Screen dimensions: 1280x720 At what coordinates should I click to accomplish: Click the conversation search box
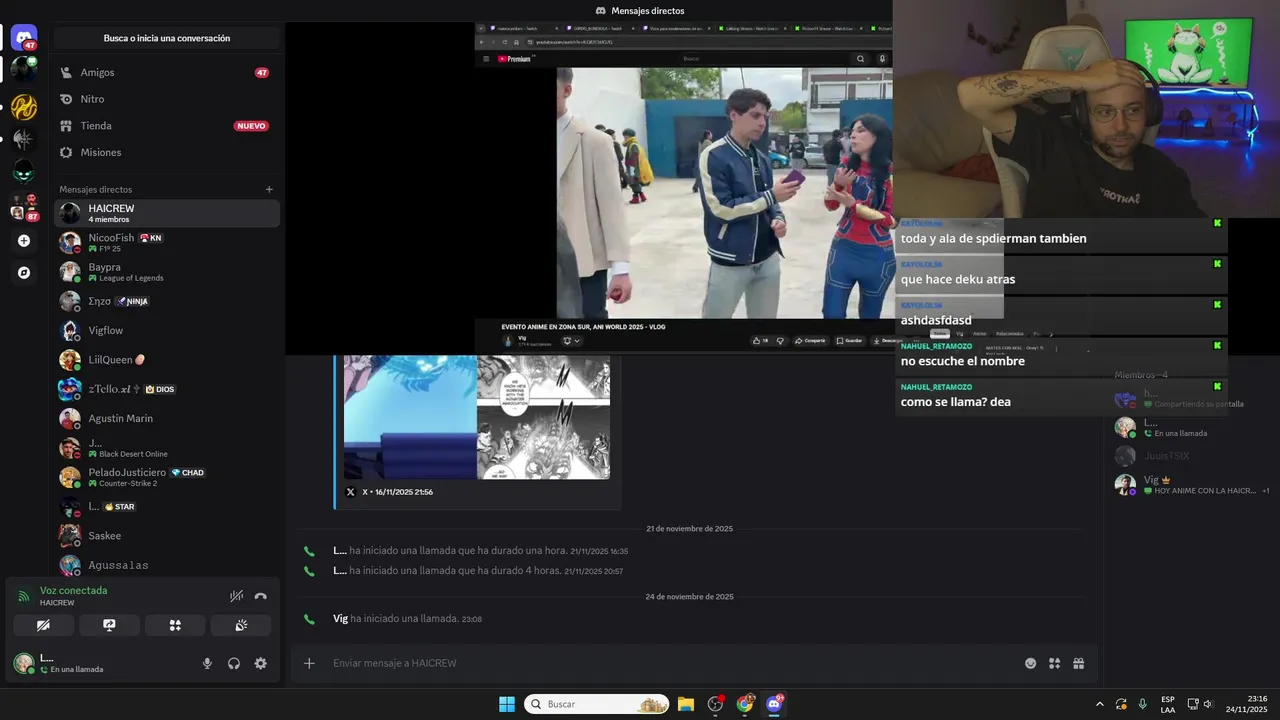pyautogui.click(x=167, y=38)
